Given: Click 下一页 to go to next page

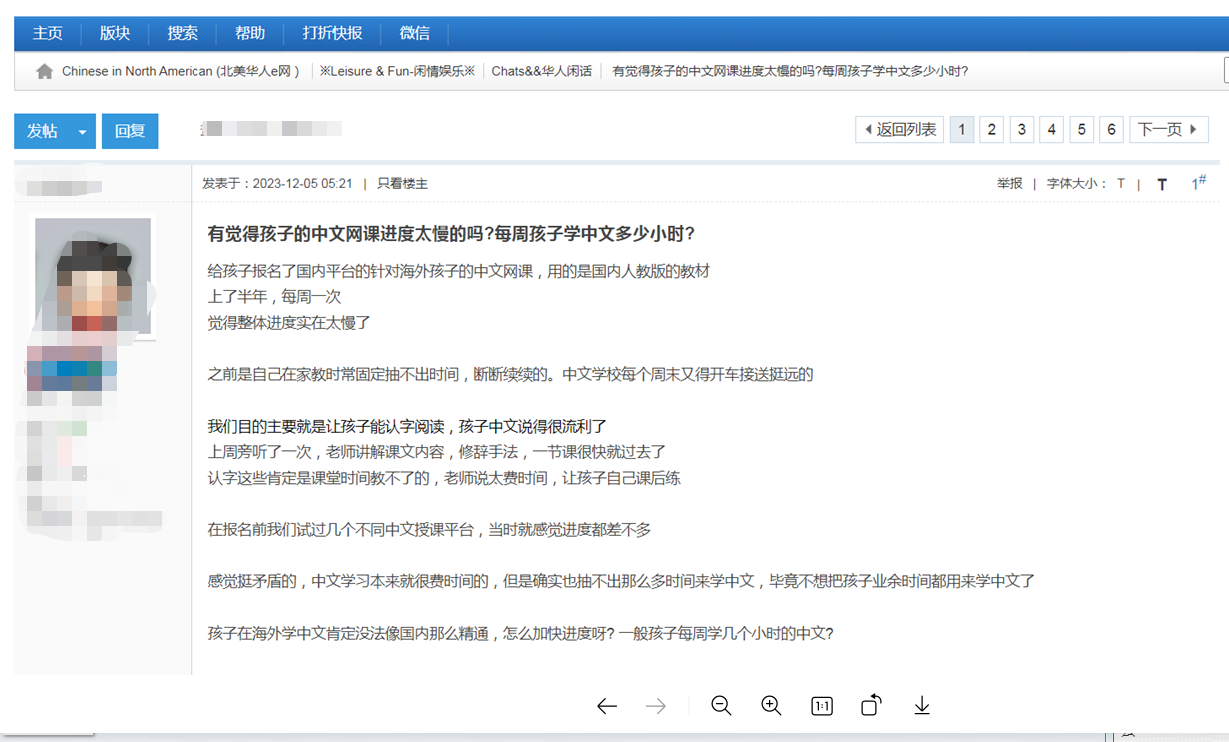Looking at the screenshot, I should click(1168, 130).
